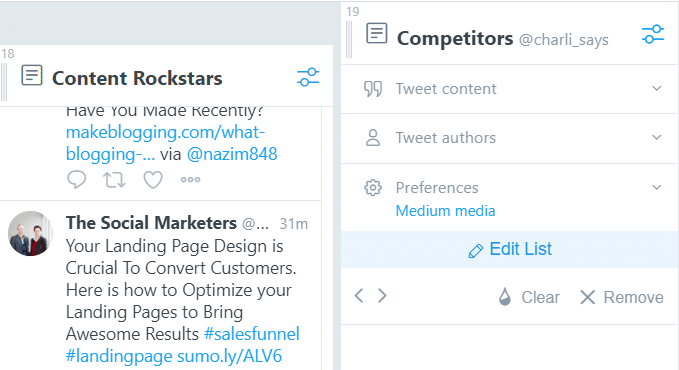
Task: Reply to the makeblogging tweet
Action: [77, 179]
